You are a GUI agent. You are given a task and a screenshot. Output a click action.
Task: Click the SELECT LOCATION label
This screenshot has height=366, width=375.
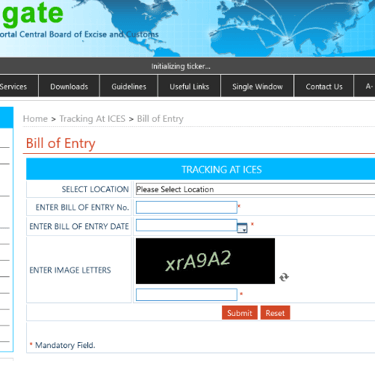(95, 189)
